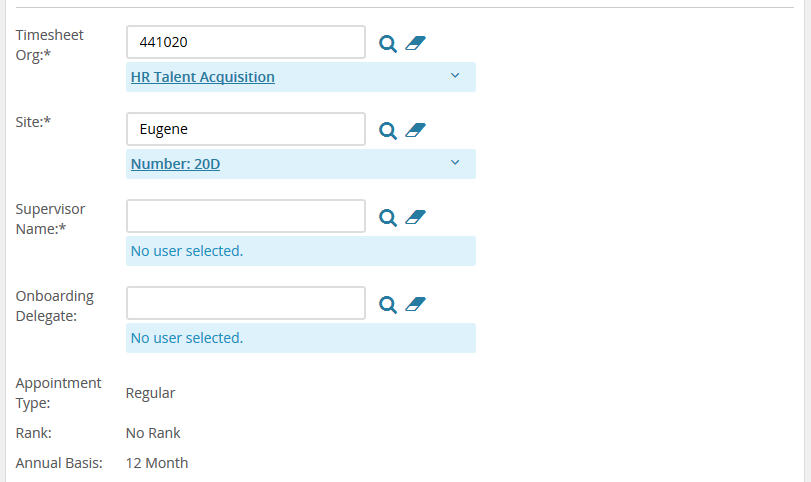Expand the Number: 20D details chevron
The image size is (811, 482).
[x=455, y=162]
